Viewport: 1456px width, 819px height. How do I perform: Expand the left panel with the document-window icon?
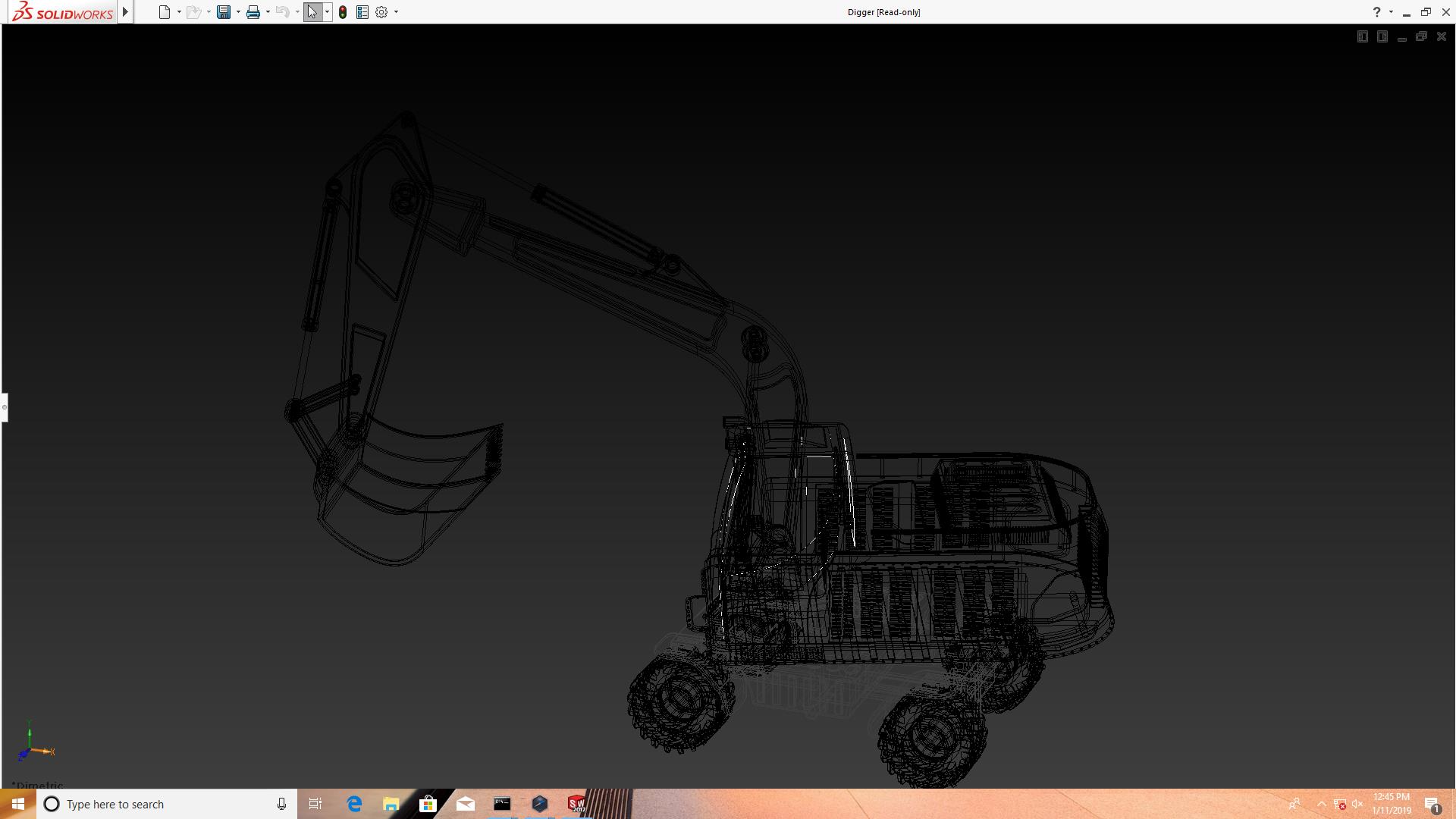pos(1363,36)
